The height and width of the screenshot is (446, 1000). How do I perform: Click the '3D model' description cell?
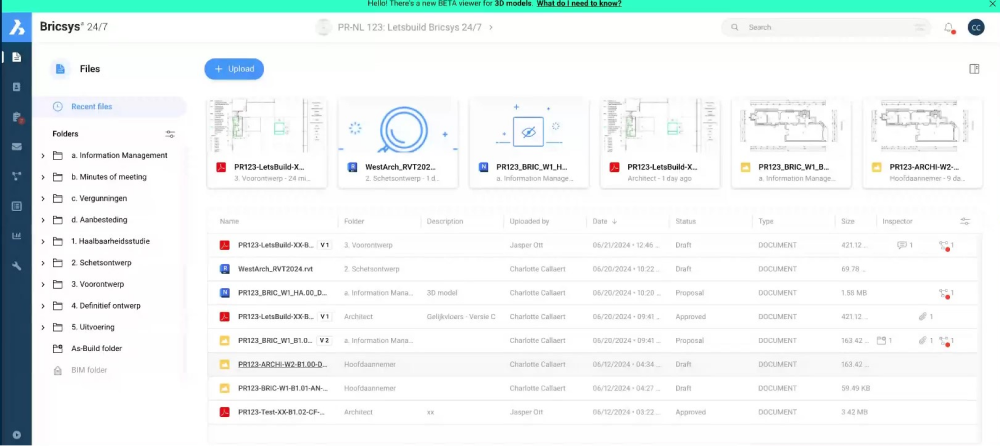pos(442,293)
